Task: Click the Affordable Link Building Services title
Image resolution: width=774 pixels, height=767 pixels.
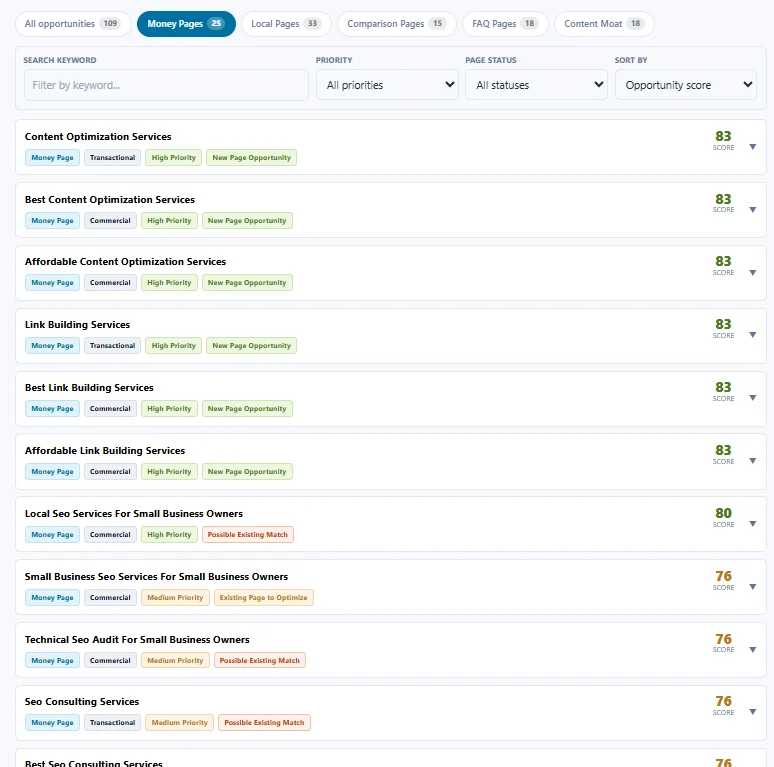Action: (105, 451)
